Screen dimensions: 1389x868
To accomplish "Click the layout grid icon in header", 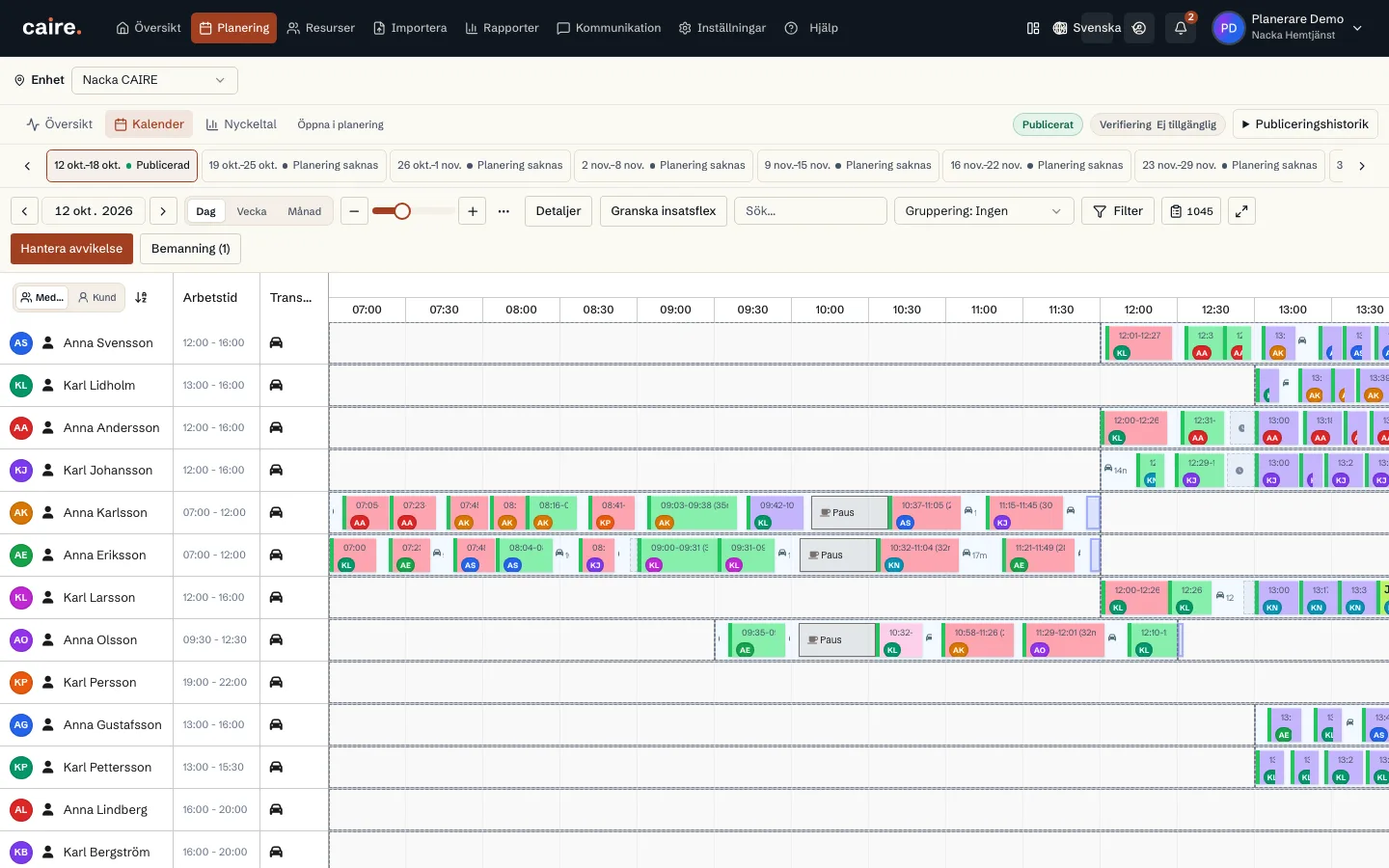I will pyautogui.click(x=1033, y=28).
